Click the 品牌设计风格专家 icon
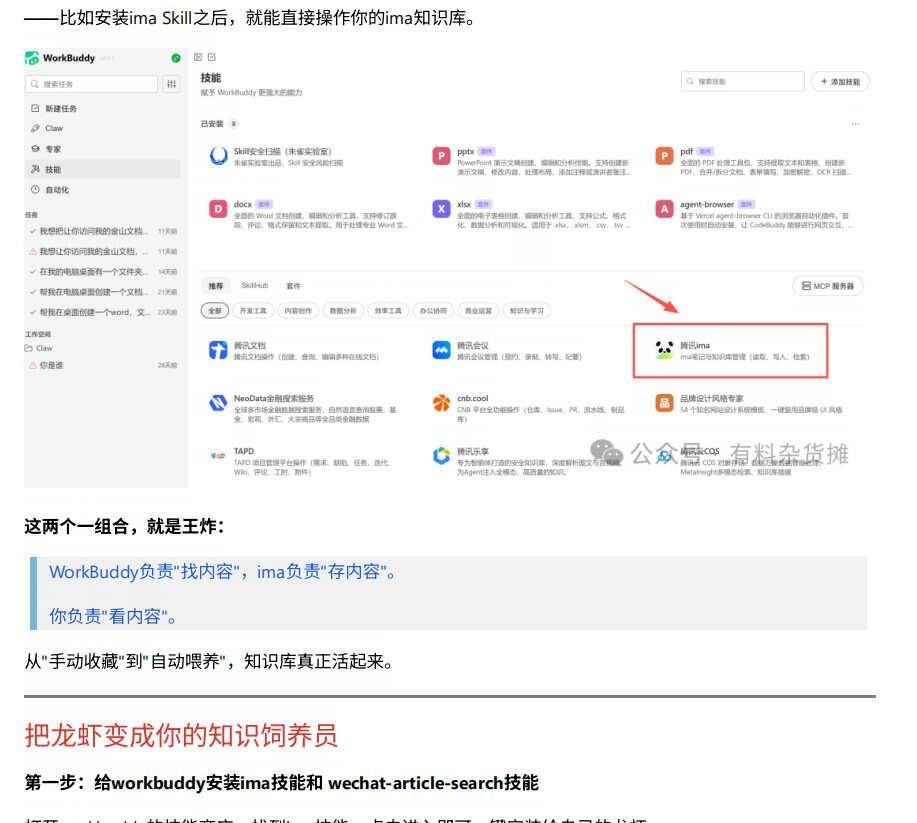 pyautogui.click(x=664, y=402)
